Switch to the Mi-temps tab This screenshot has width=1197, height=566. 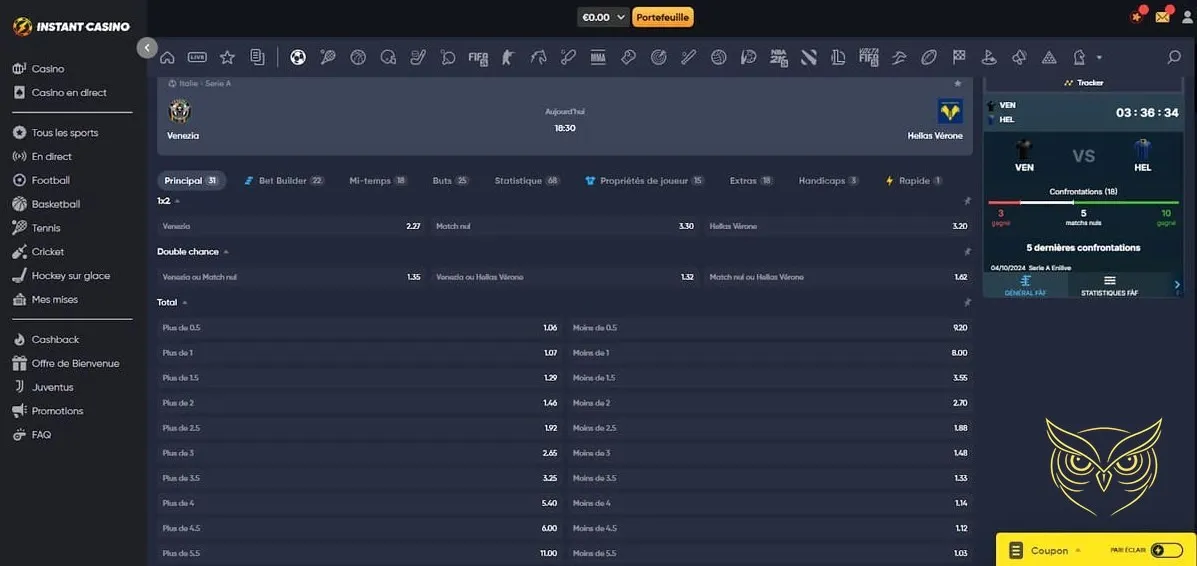[x=378, y=181]
